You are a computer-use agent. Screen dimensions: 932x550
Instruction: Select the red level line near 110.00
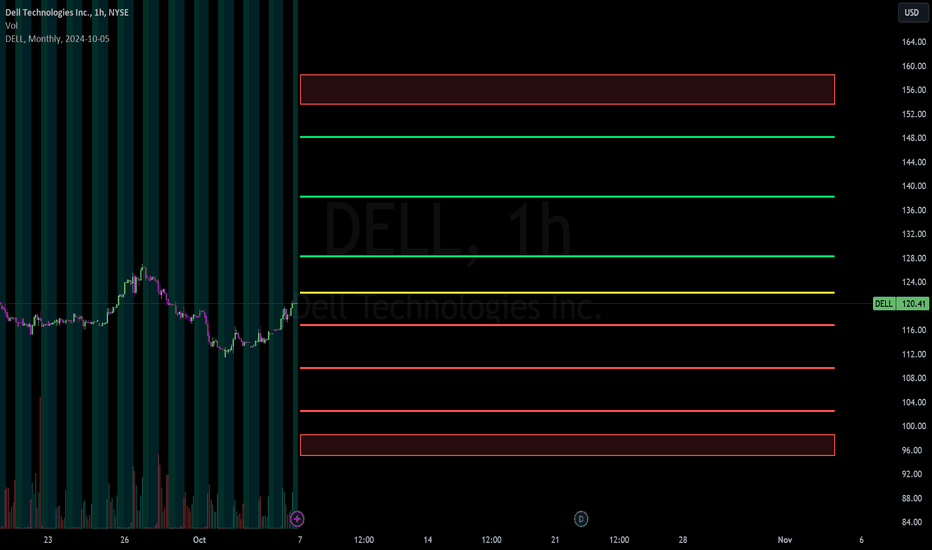(x=567, y=368)
